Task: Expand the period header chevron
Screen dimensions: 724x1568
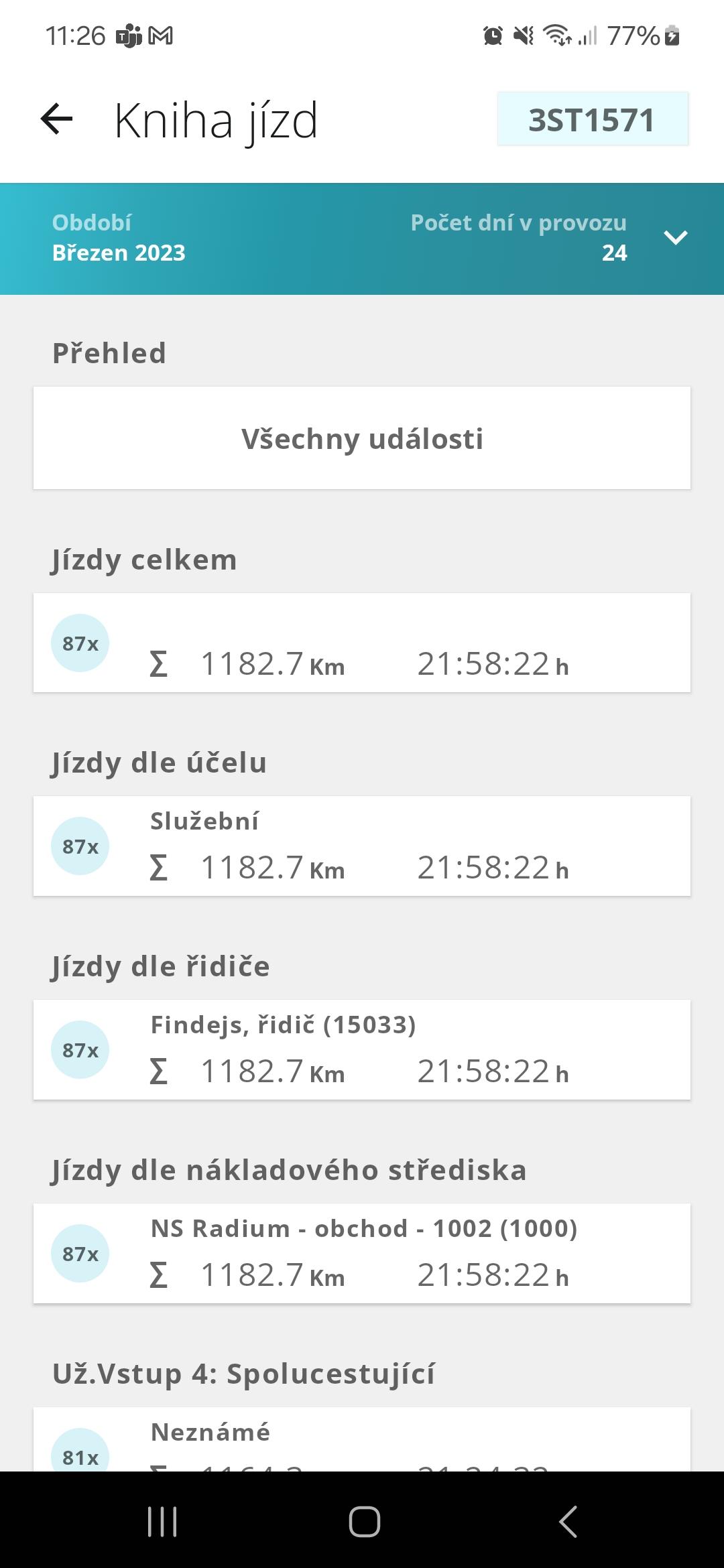Action: pyautogui.click(x=675, y=237)
